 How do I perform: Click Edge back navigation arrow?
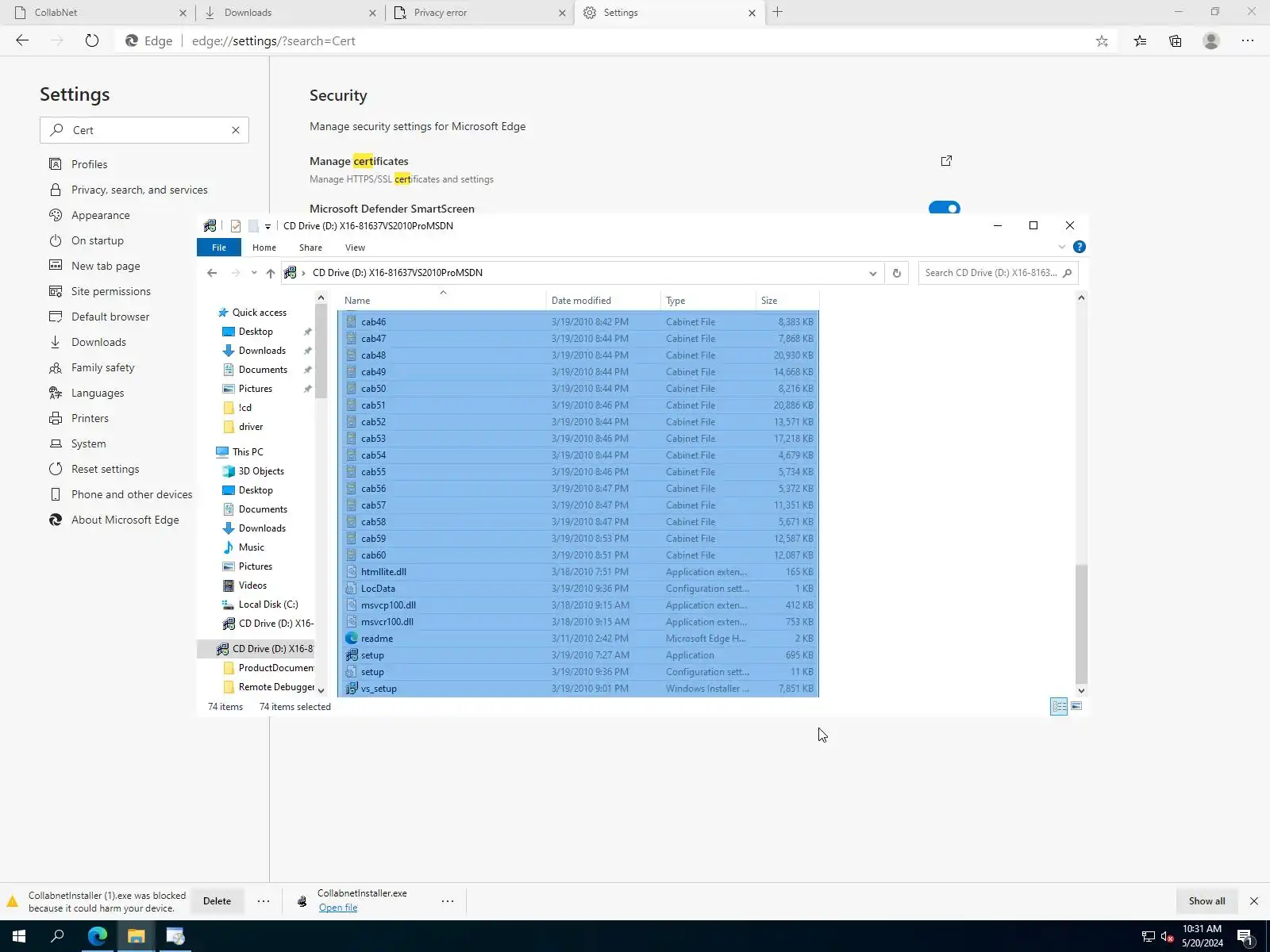coord(22,40)
